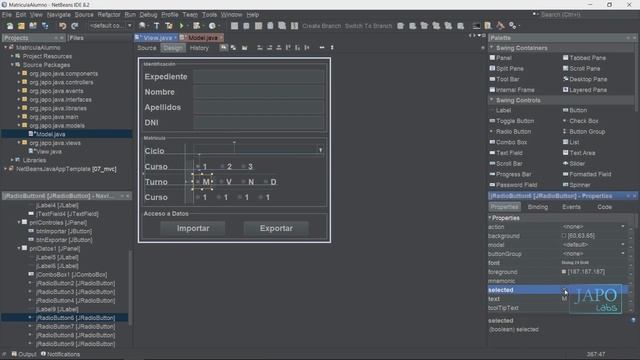Collapse the Swing Controls palette section
The height and width of the screenshot is (360, 640).
(492, 100)
